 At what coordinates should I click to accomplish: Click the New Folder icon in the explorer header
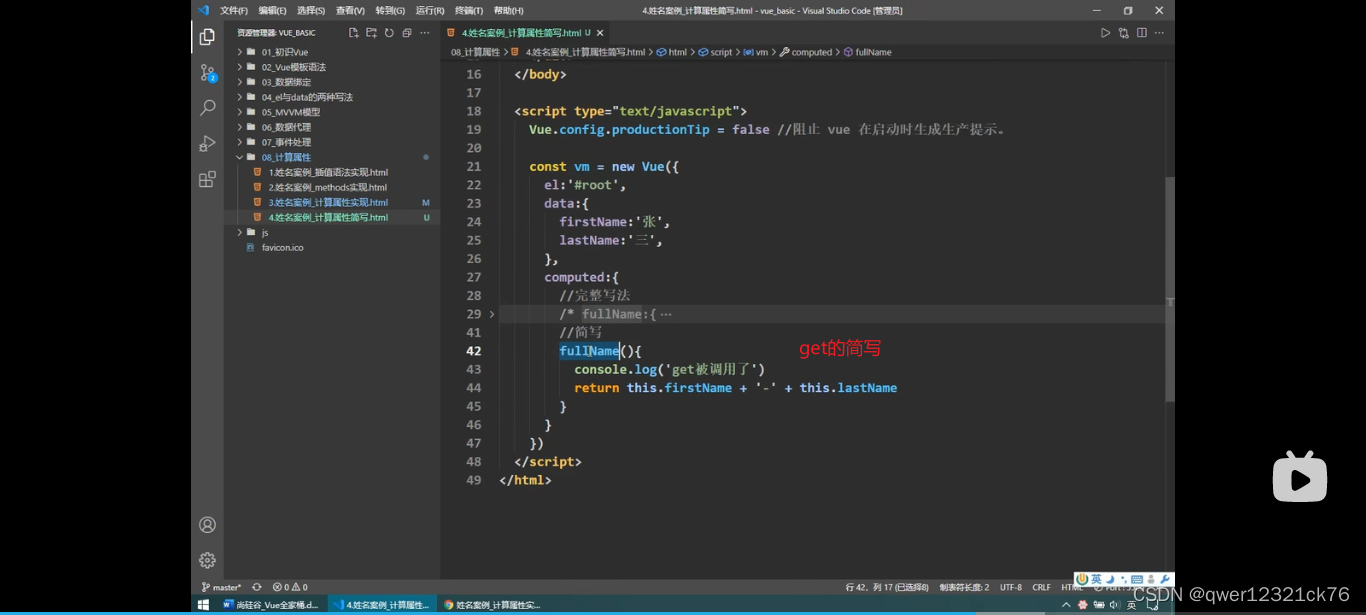click(x=371, y=33)
